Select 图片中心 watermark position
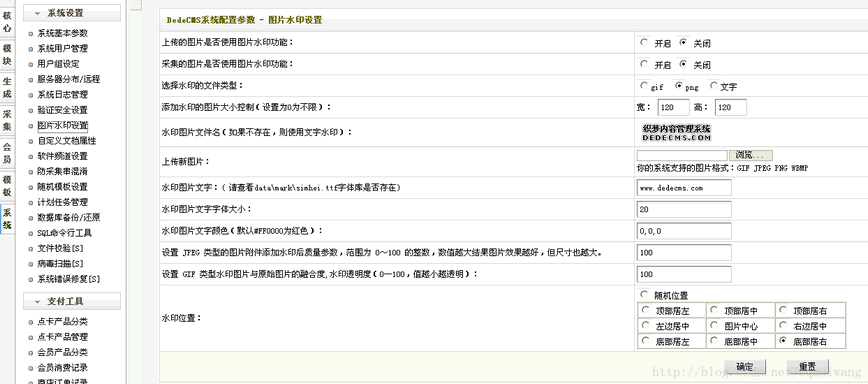This screenshot has height=384, width=868. pyautogui.click(x=714, y=325)
